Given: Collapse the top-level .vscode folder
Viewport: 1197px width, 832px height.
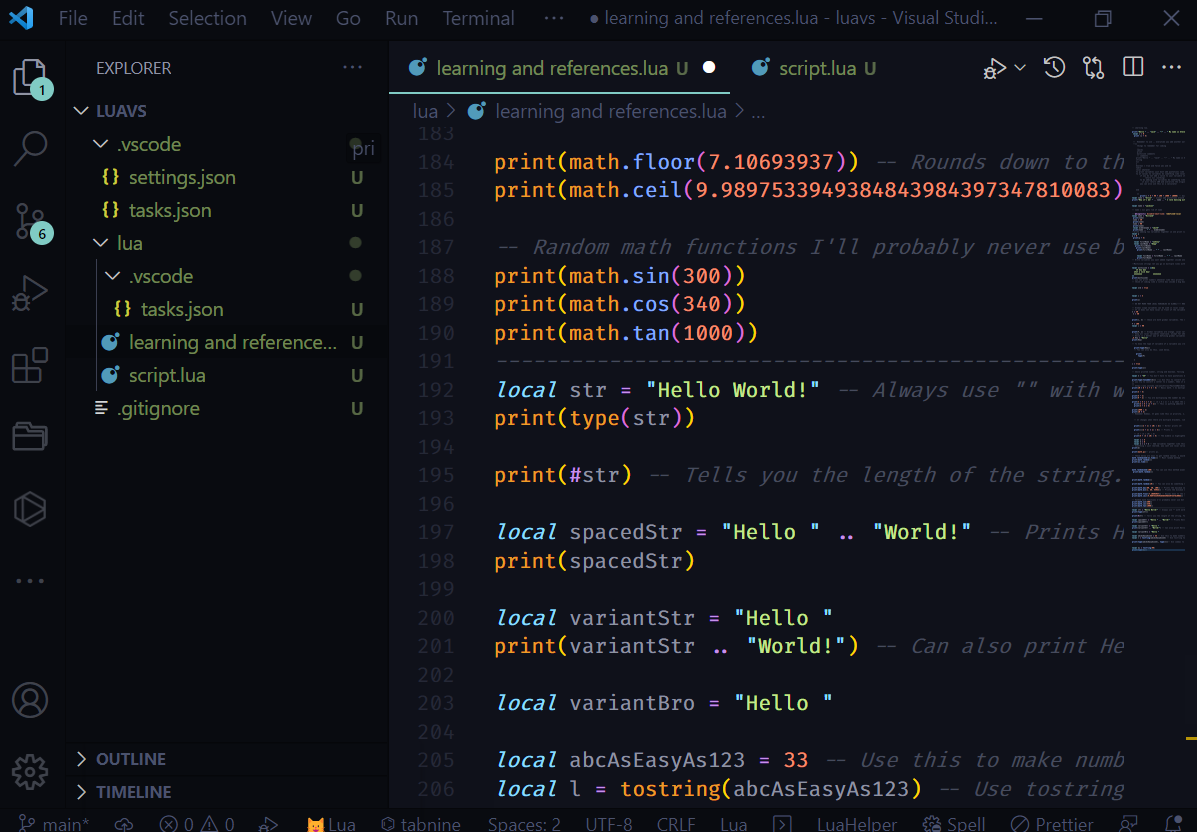Looking at the screenshot, I should (100, 144).
